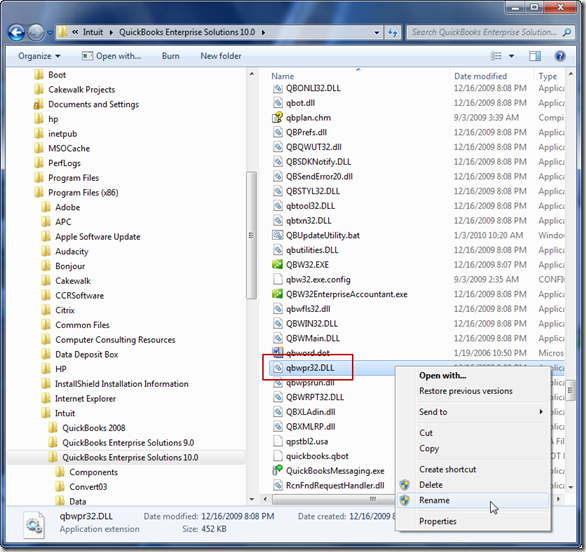Select the QuickBooksMessaging.exe icon
The width and height of the screenshot is (586, 552).
tap(277, 471)
